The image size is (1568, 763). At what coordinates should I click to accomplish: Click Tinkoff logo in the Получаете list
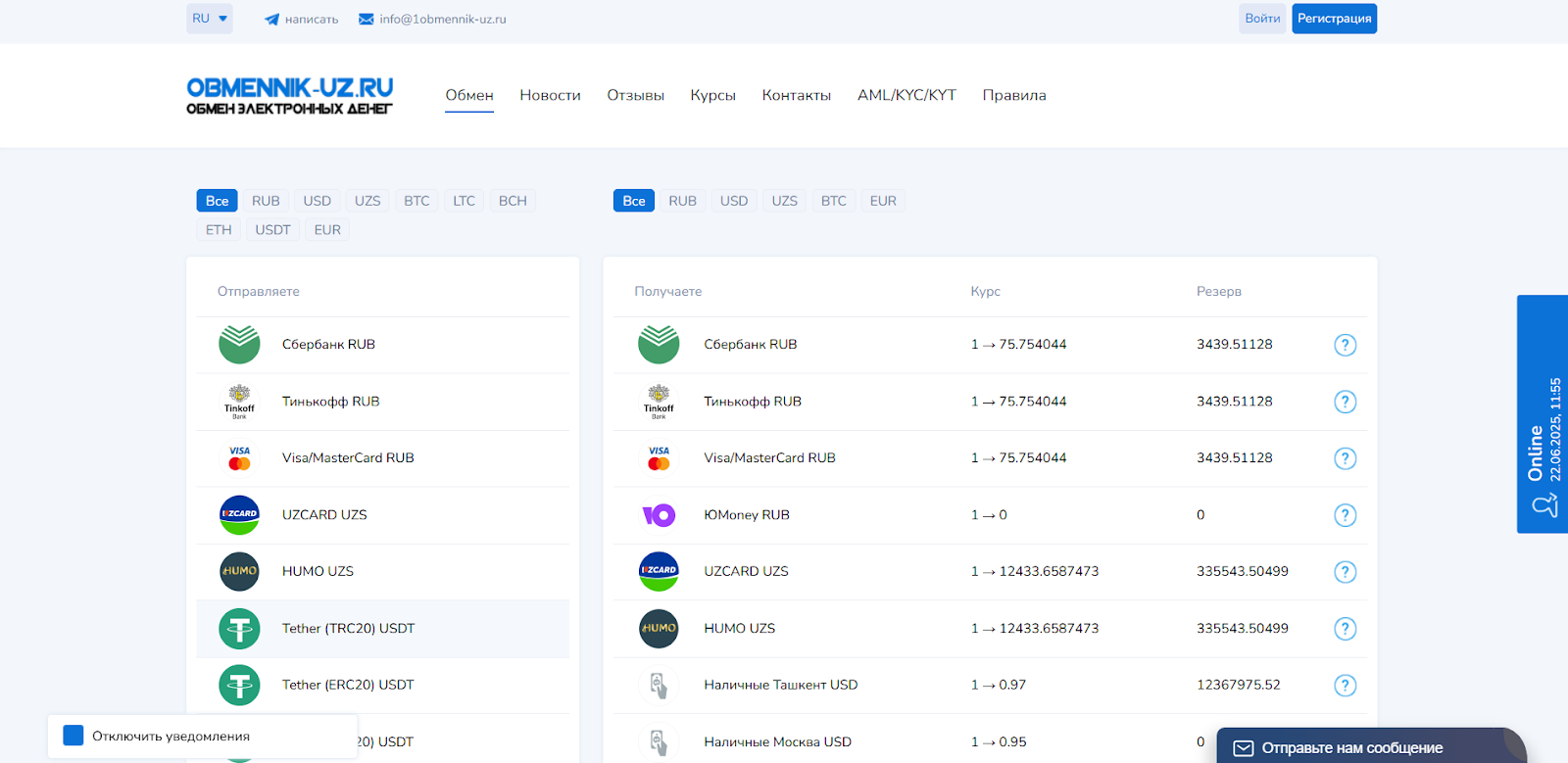tap(659, 402)
